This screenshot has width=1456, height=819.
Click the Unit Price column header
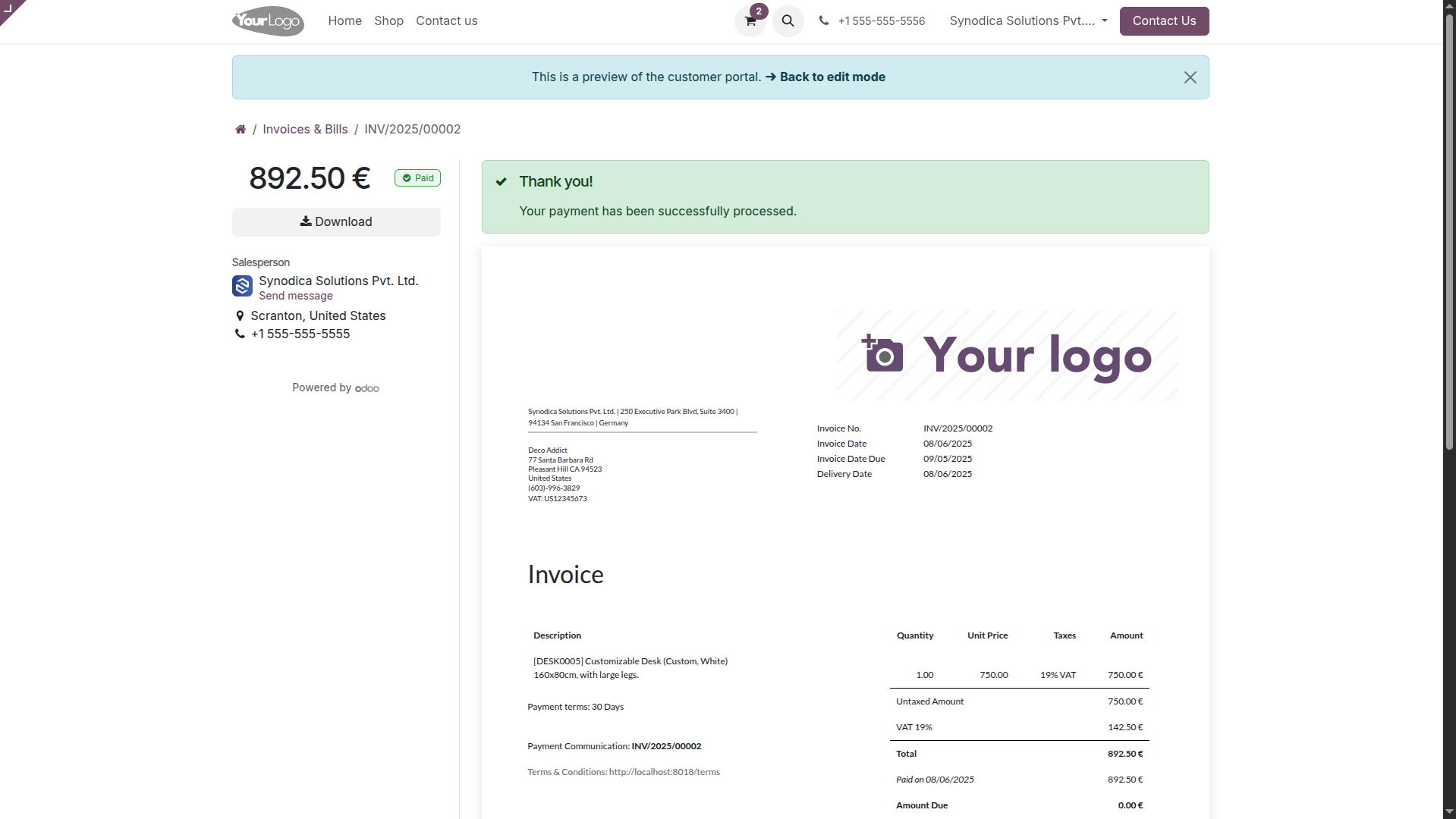987,635
